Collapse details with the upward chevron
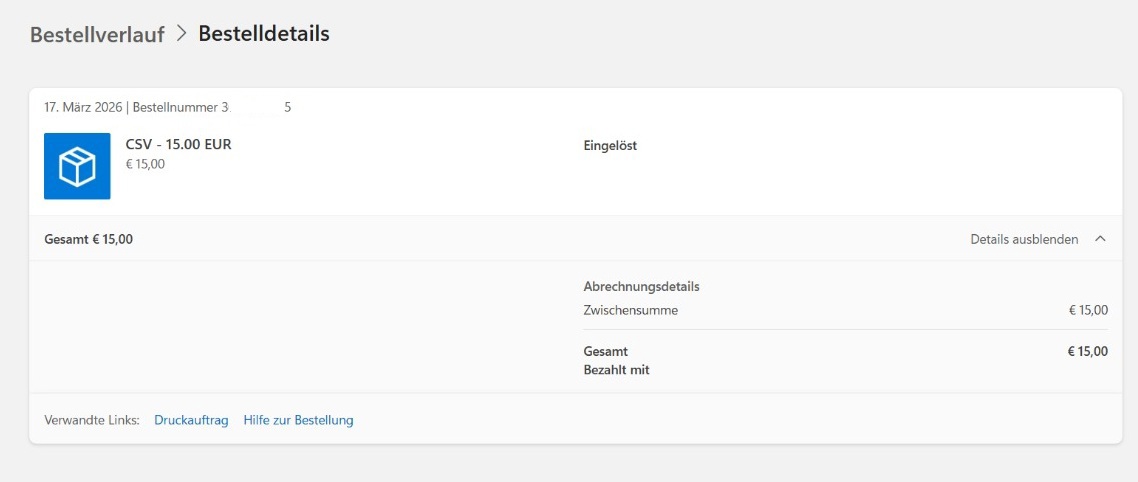Screen dimensions: 1138x482 pyautogui.click(x=1100, y=239)
